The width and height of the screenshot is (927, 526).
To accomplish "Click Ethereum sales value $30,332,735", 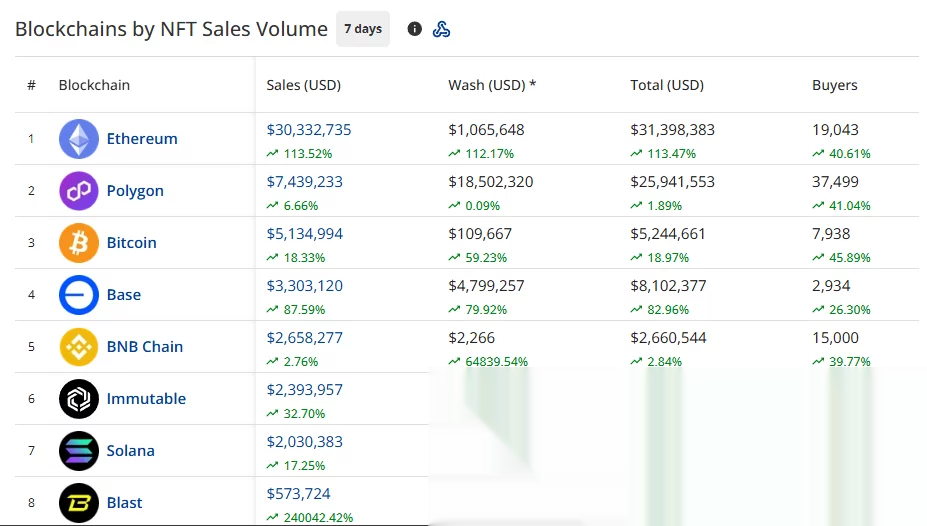I will 309,130.
